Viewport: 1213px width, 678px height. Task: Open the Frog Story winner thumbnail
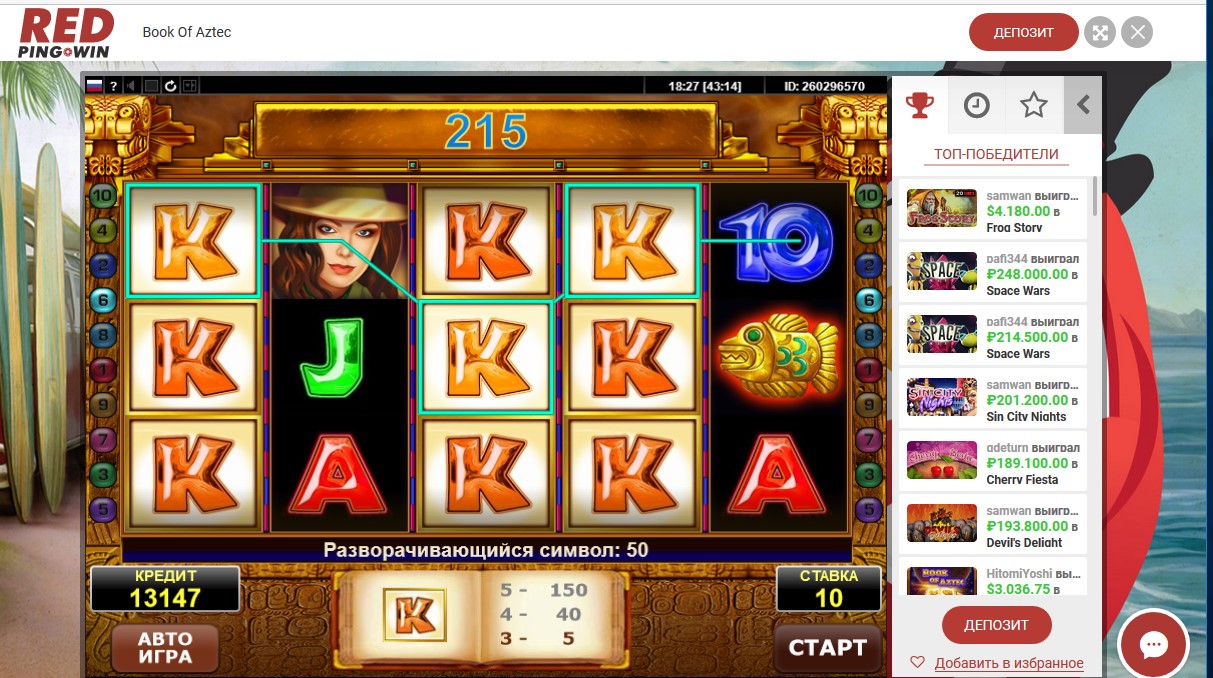[942, 208]
